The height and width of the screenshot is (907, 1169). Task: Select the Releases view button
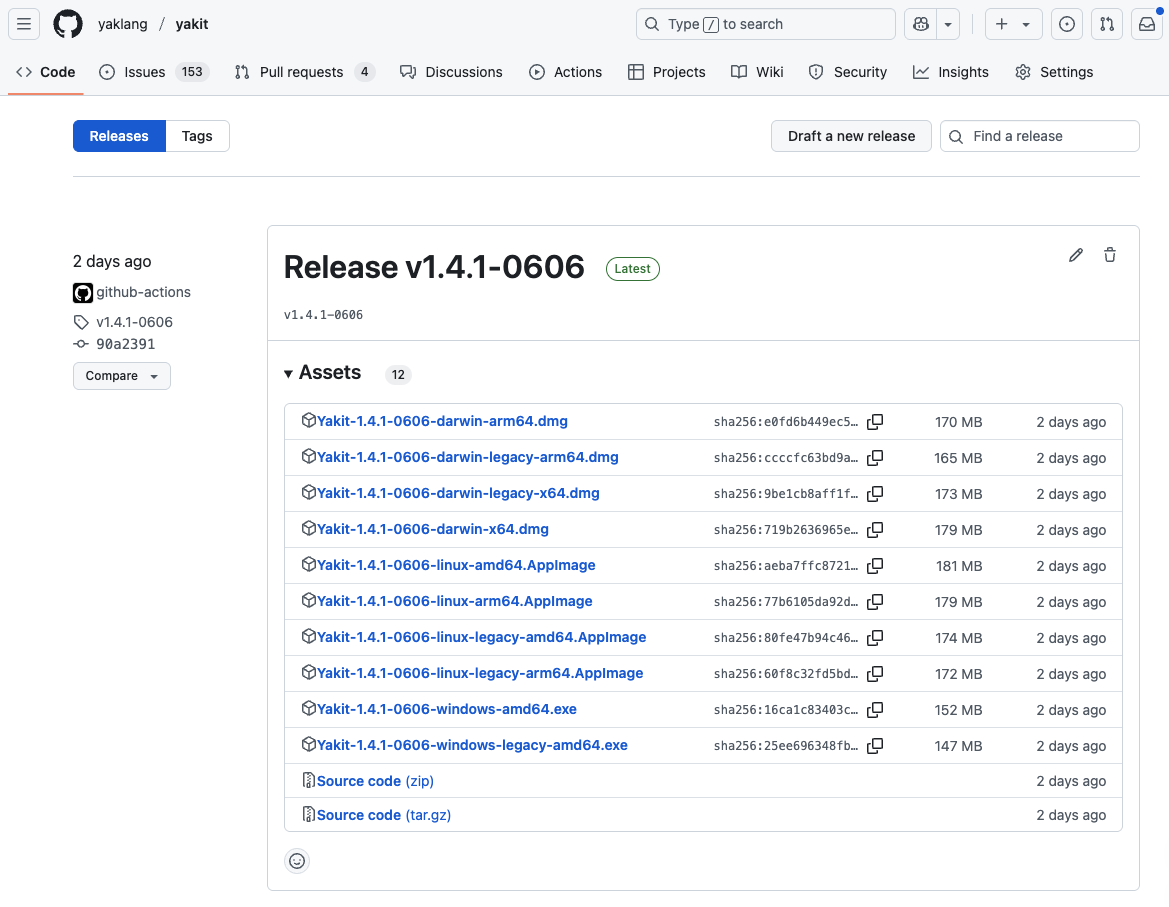[119, 136]
